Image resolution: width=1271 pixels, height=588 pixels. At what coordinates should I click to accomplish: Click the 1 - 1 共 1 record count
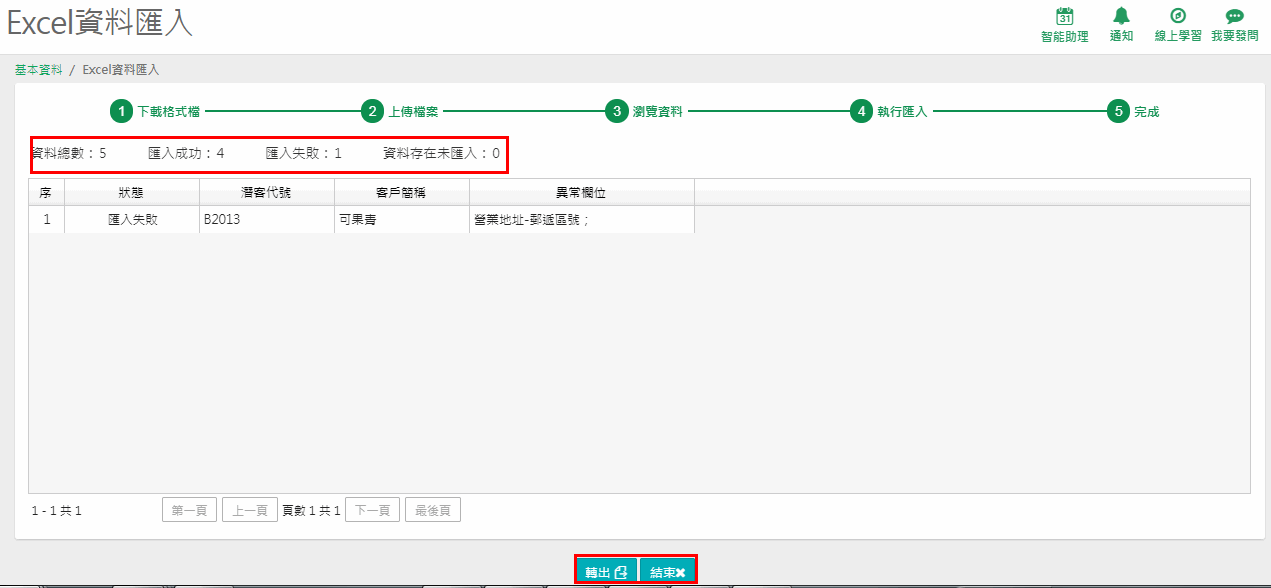57,511
